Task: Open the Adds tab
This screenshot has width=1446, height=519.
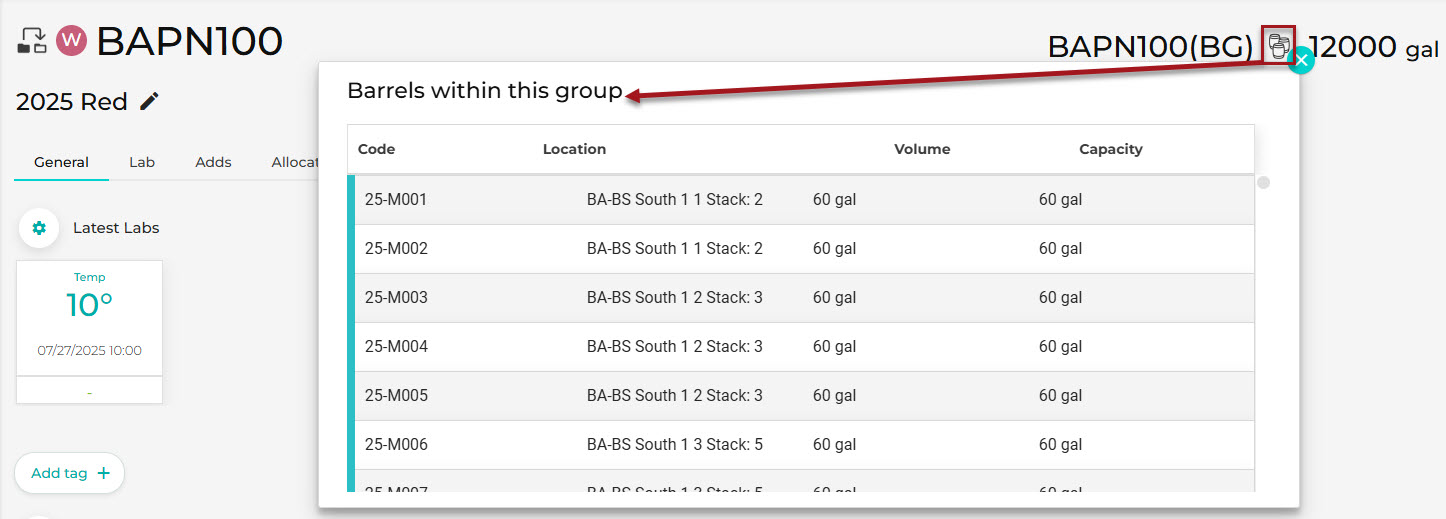Action: point(213,162)
